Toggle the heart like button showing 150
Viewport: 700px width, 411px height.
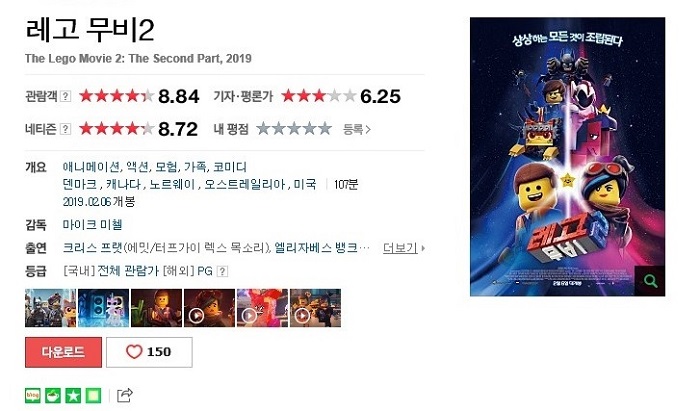(149, 352)
